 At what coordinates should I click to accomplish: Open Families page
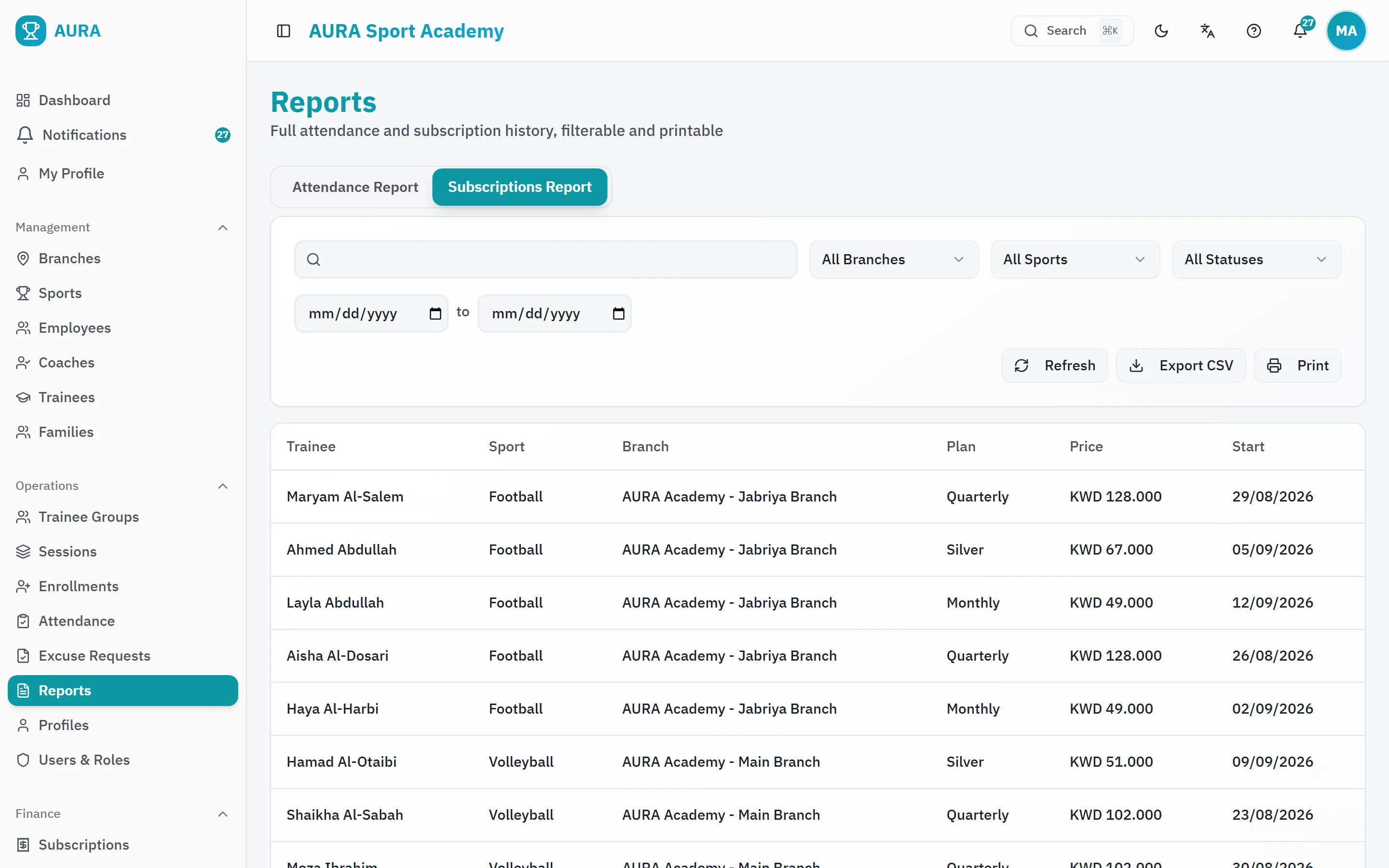[x=123, y=432]
